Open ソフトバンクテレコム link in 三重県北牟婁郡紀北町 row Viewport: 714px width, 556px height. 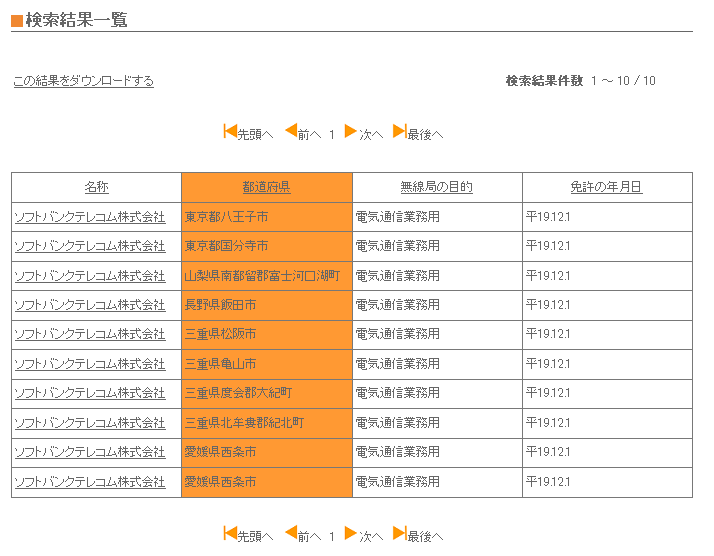[x=90, y=423]
